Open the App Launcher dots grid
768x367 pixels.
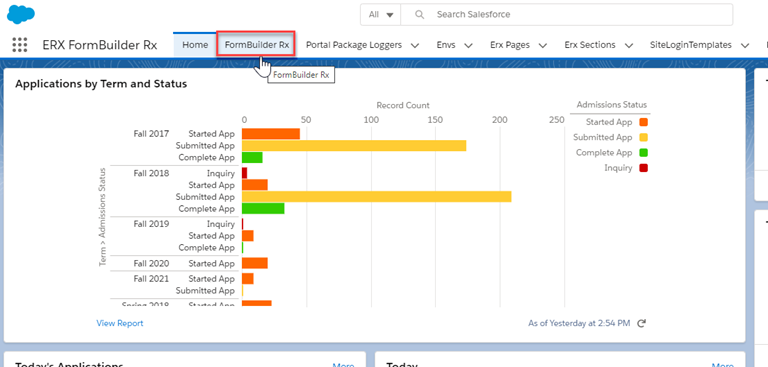[x=20, y=45]
